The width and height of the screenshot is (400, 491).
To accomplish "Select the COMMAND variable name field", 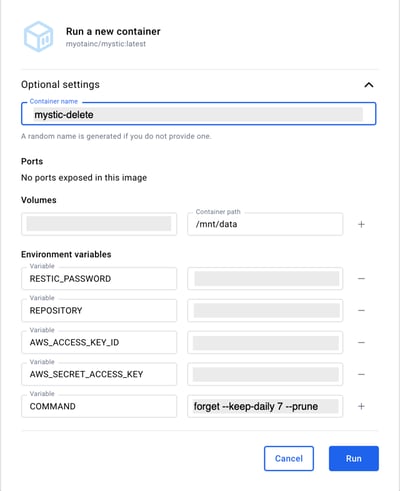I will pos(99,406).
